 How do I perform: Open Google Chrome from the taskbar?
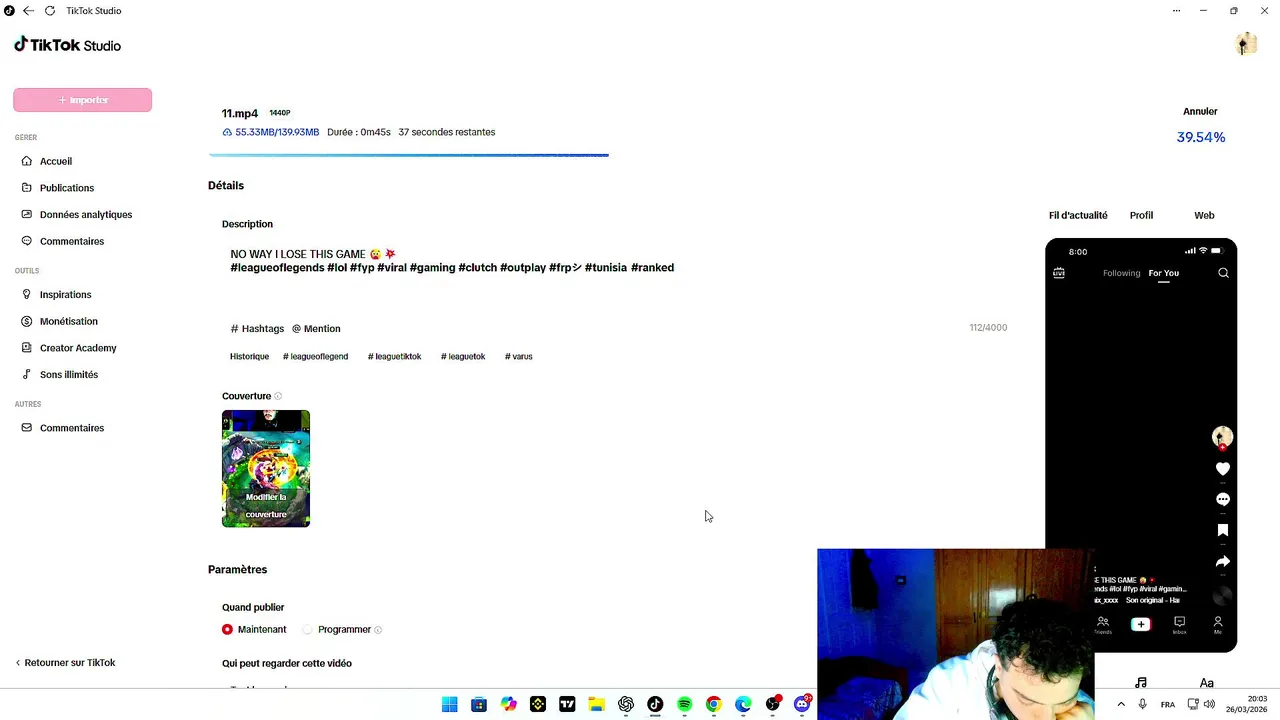click(x=713, y=704)
